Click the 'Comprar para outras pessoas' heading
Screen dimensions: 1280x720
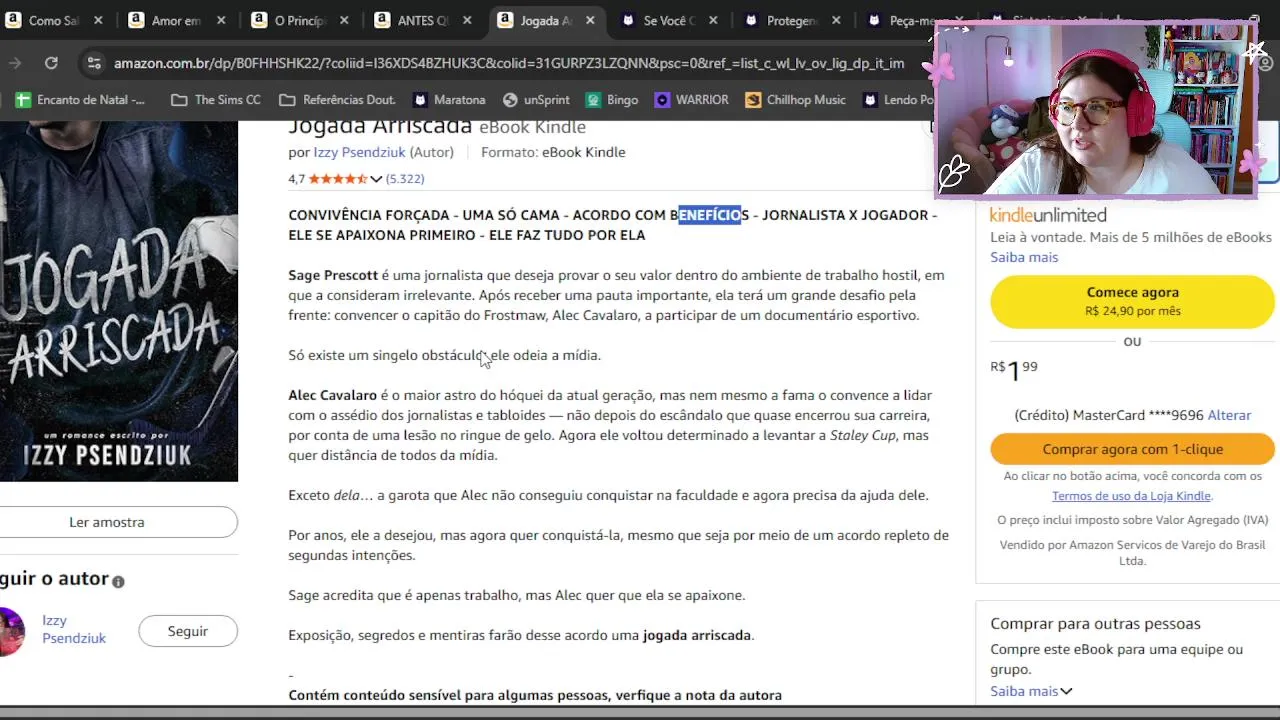1095,623
